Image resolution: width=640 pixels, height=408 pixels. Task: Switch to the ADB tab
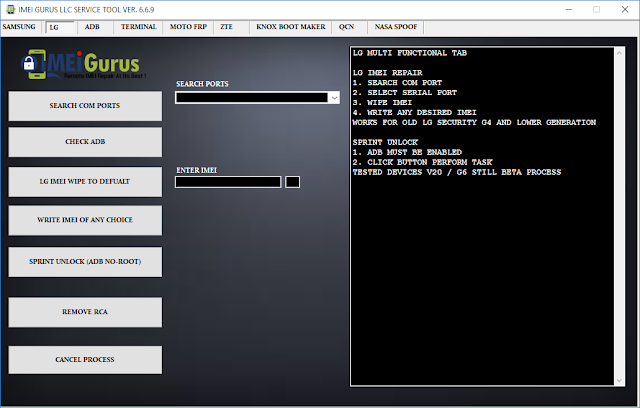click(x=92, y=27)
